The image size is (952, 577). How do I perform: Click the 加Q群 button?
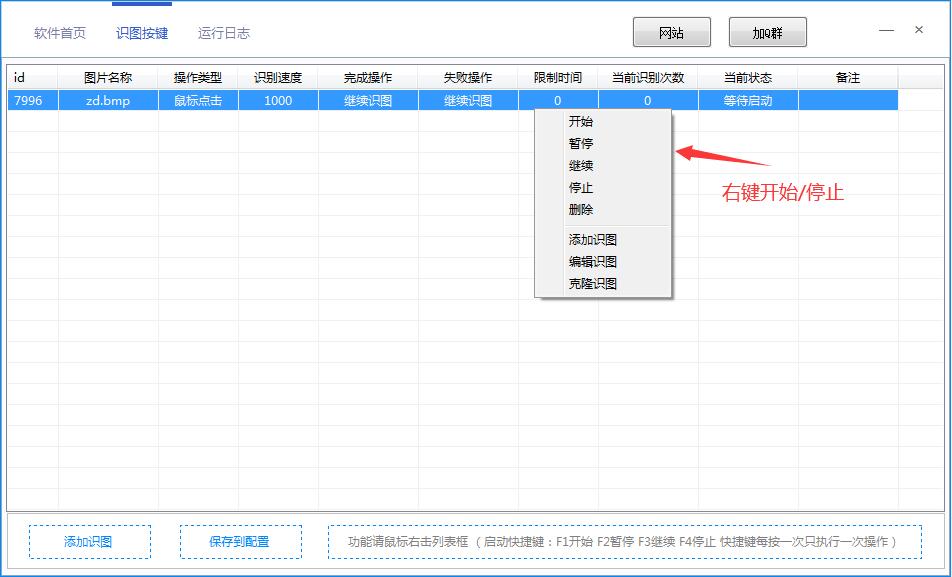767,32
